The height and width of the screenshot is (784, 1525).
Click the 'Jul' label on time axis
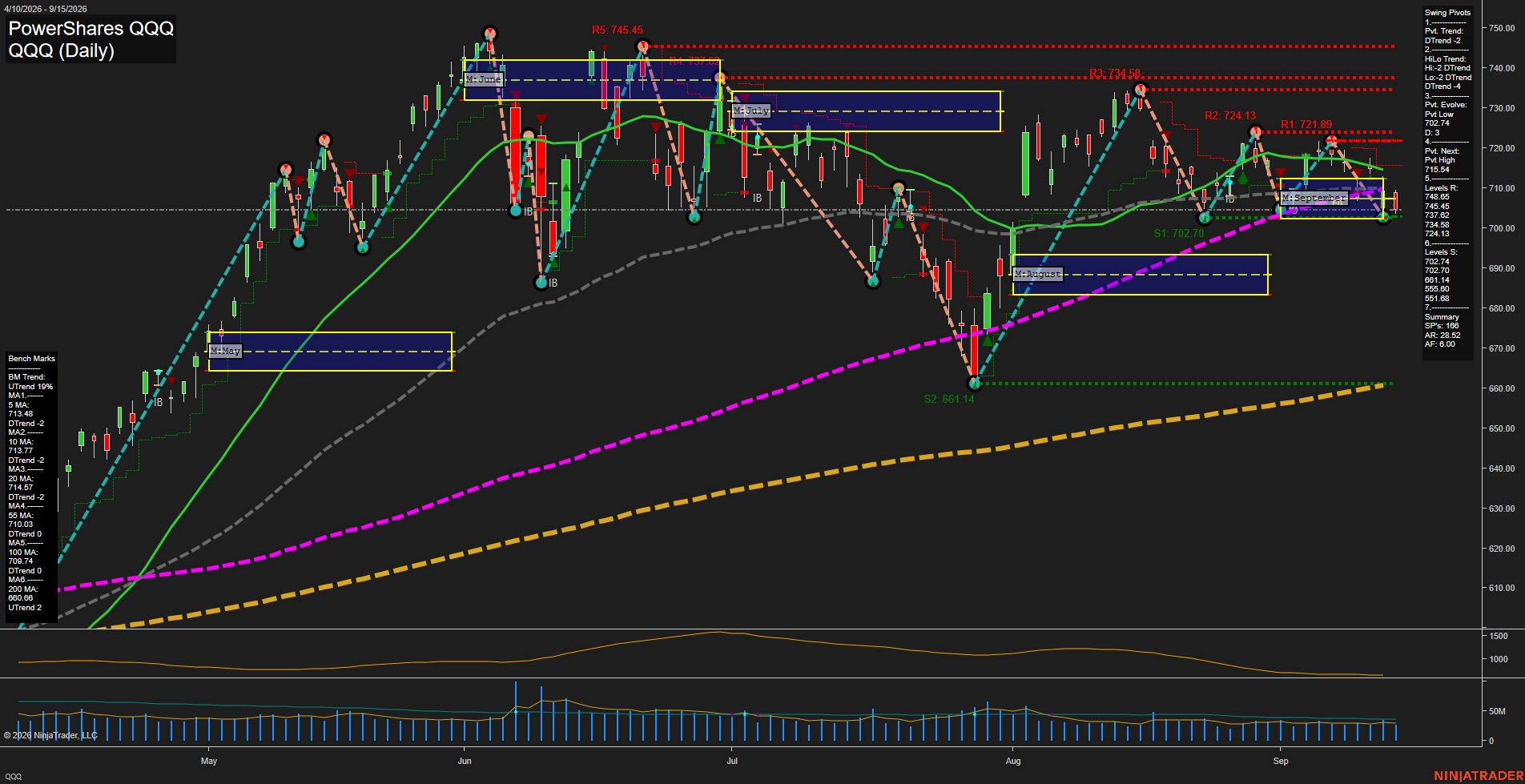click(x=732, y=761)
